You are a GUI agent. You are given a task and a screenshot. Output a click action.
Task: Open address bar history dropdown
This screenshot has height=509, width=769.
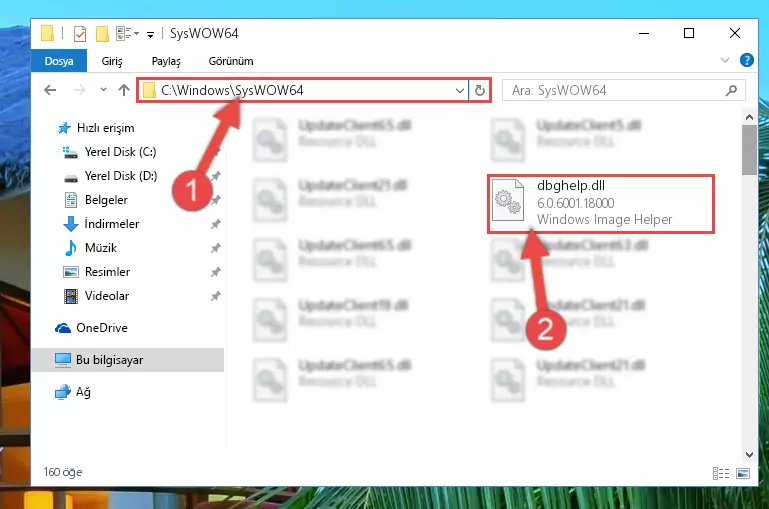[460, 90]
